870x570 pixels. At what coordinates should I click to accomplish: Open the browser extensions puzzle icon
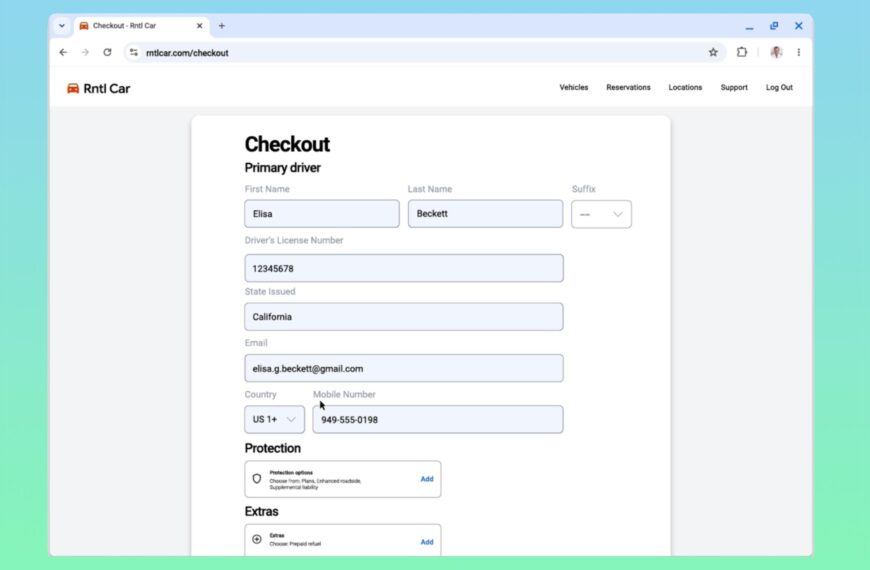coord(742,52)
